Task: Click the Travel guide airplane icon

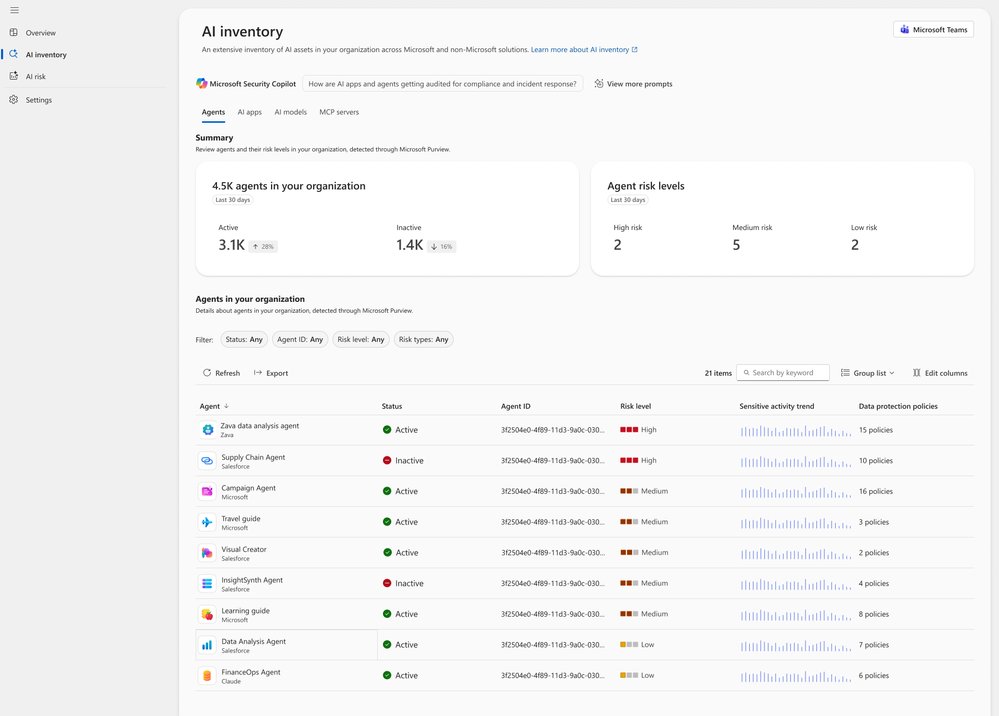Action: pos(207,522)
